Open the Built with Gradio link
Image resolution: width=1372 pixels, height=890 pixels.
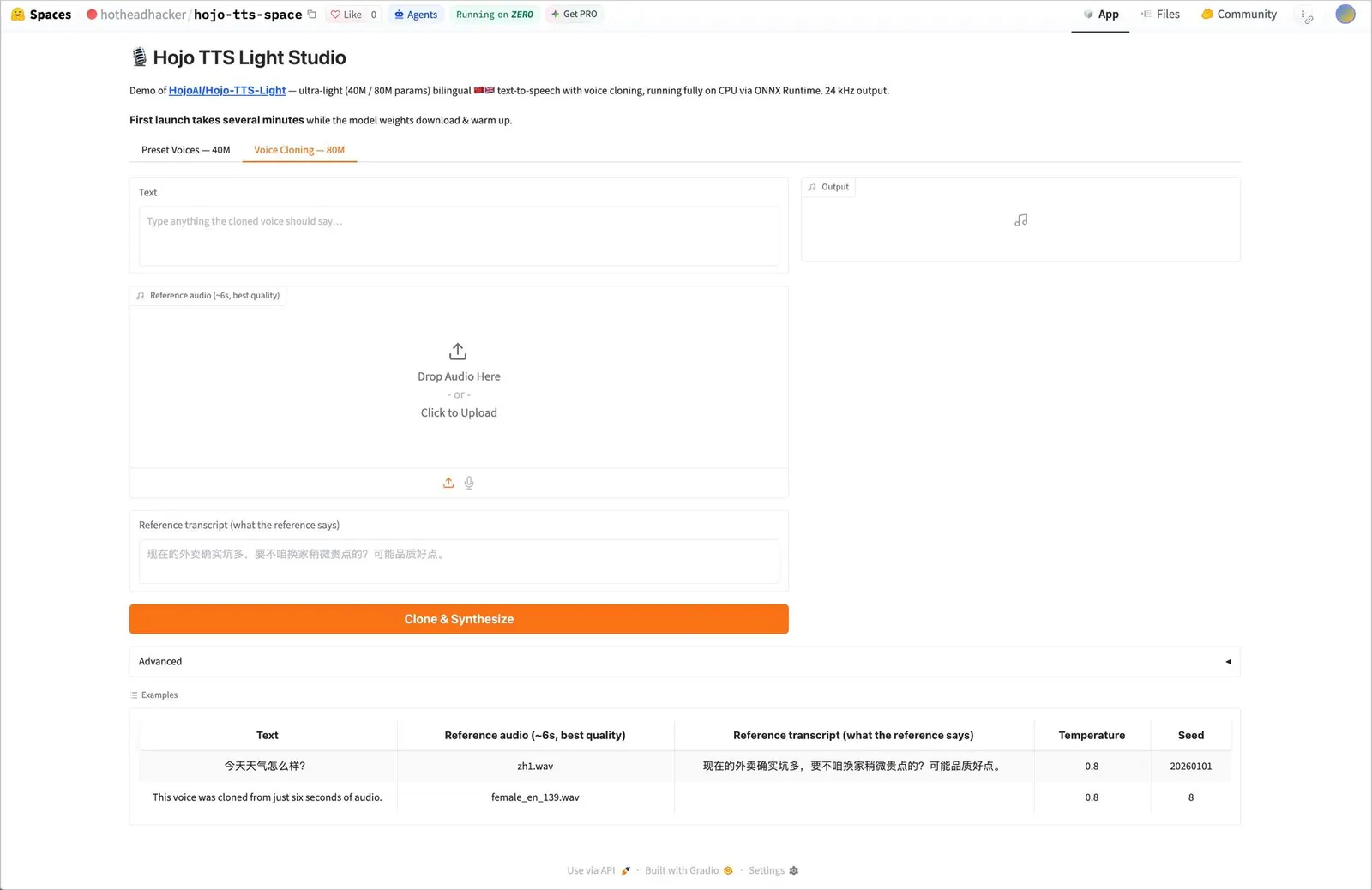click(x=689, y=870)
